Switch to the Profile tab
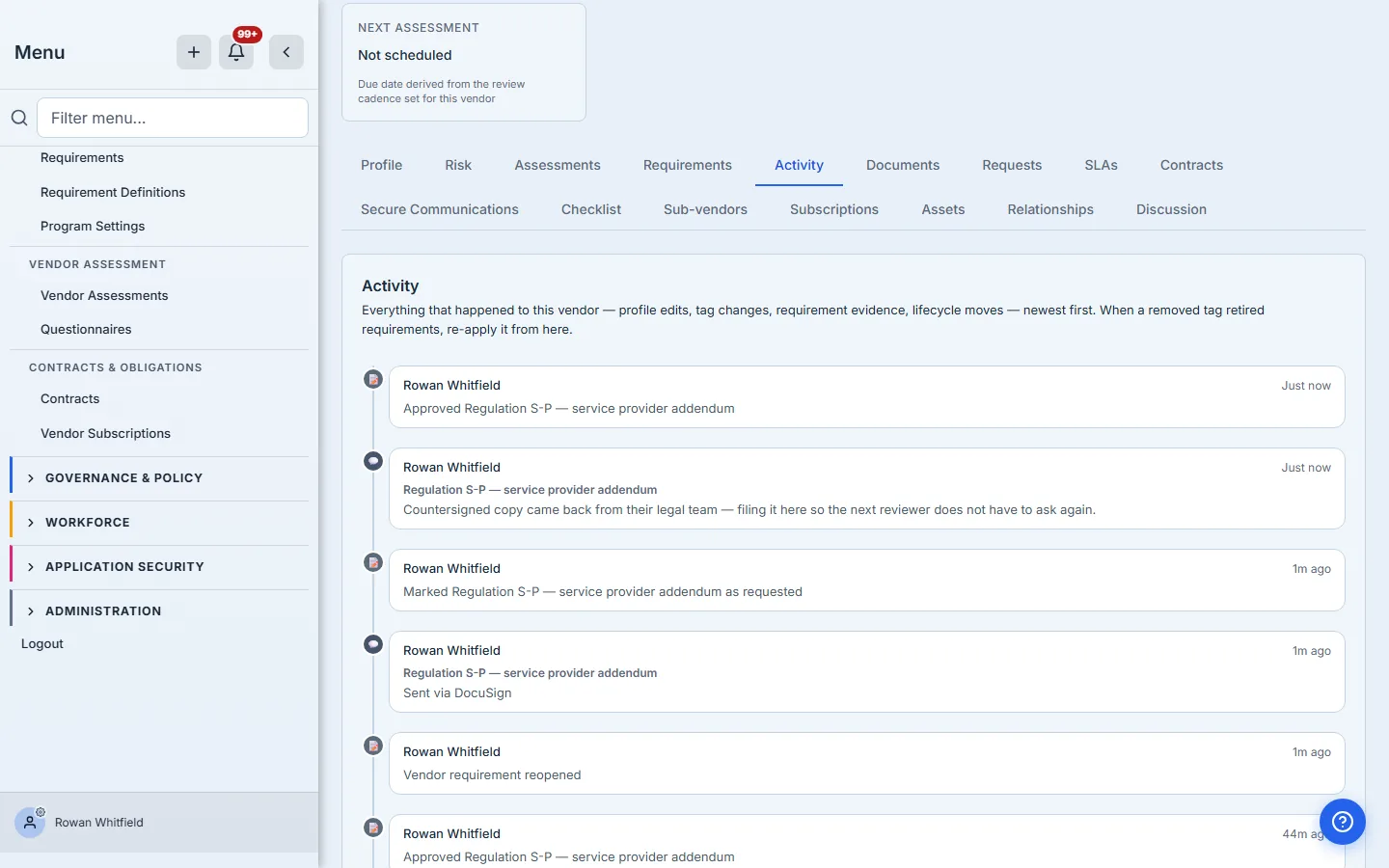The height and width of the screenshot is (868, 1389). pyautogui.click(x=381, y=165)
